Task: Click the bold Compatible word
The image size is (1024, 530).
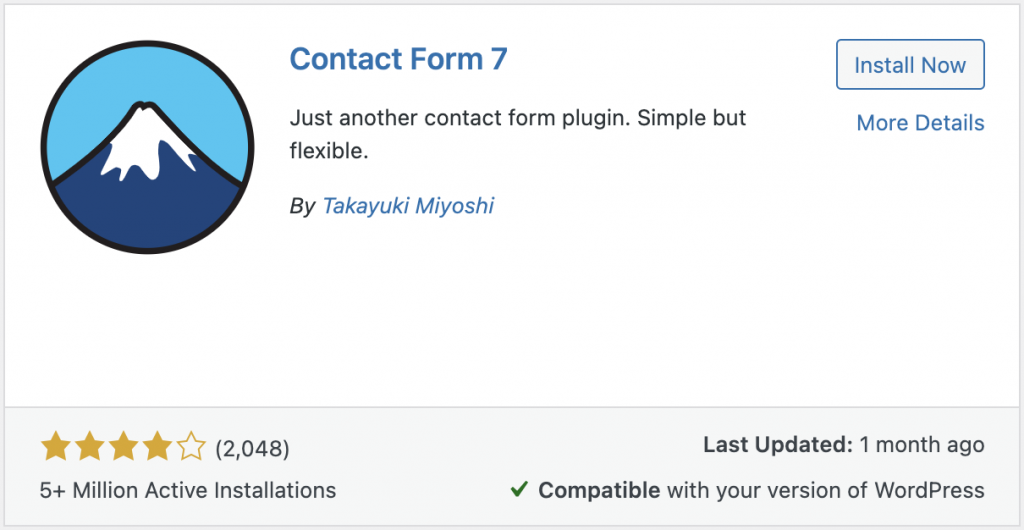Action: click(598, 491)
